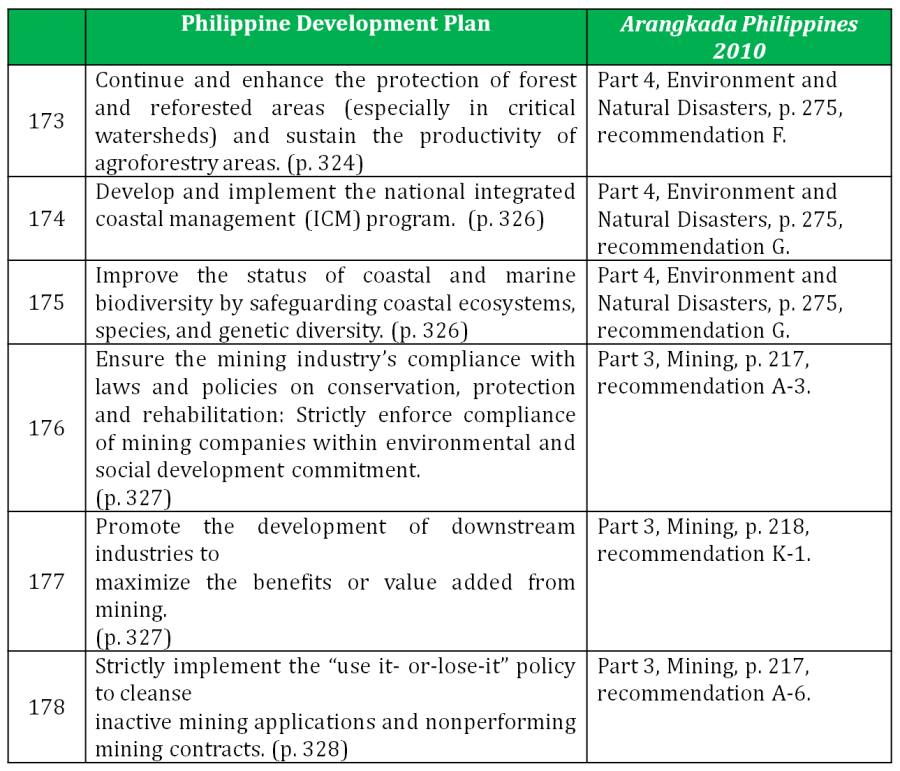The height and width of the screenshot is (771, 900).
Task: Click row number 176
Action: tap(46, 428)
